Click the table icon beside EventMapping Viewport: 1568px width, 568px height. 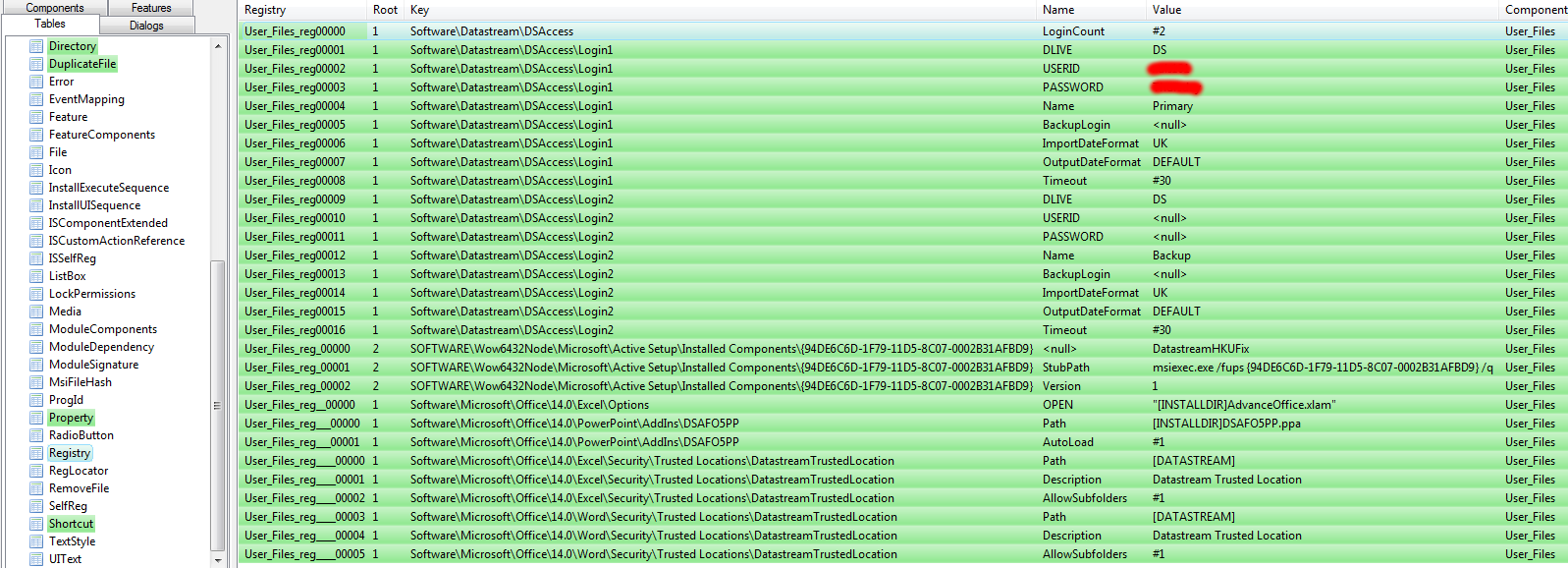36,99
